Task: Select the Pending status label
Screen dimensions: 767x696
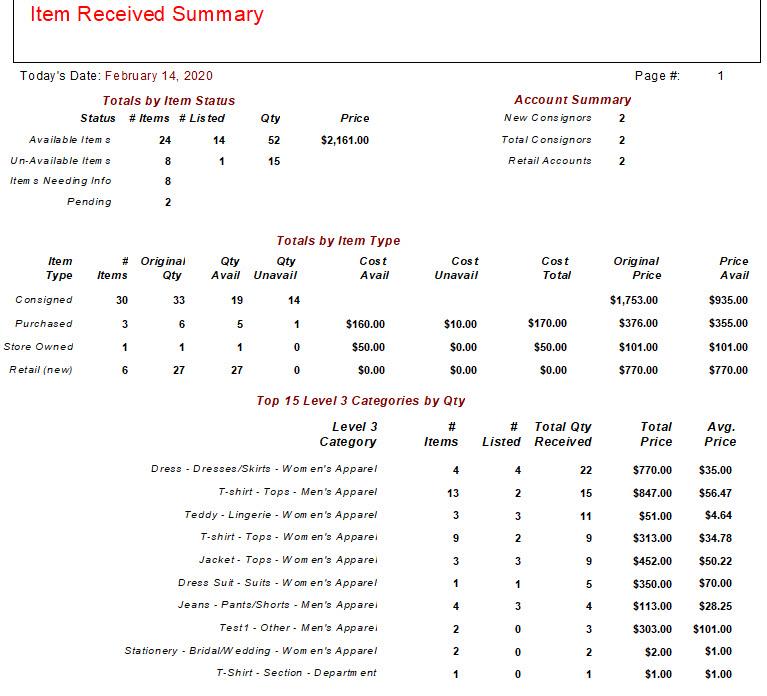Action: 89,202
